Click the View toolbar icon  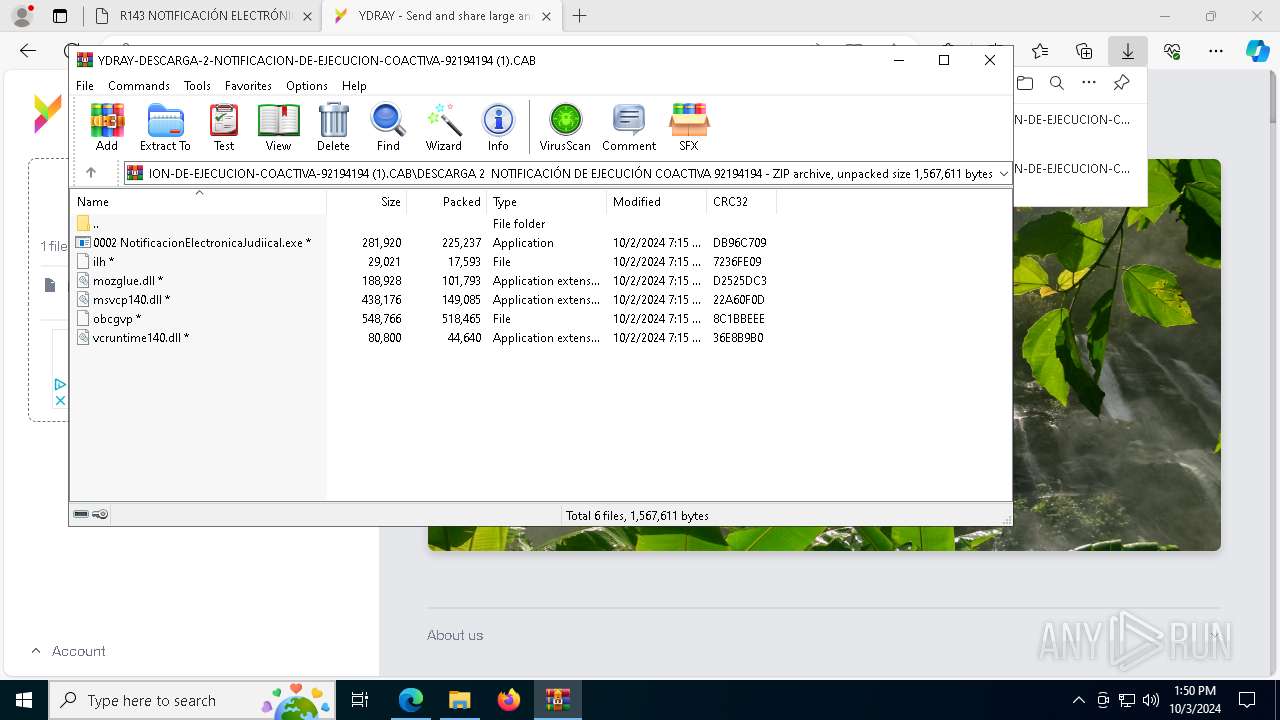tap(278, 127)
